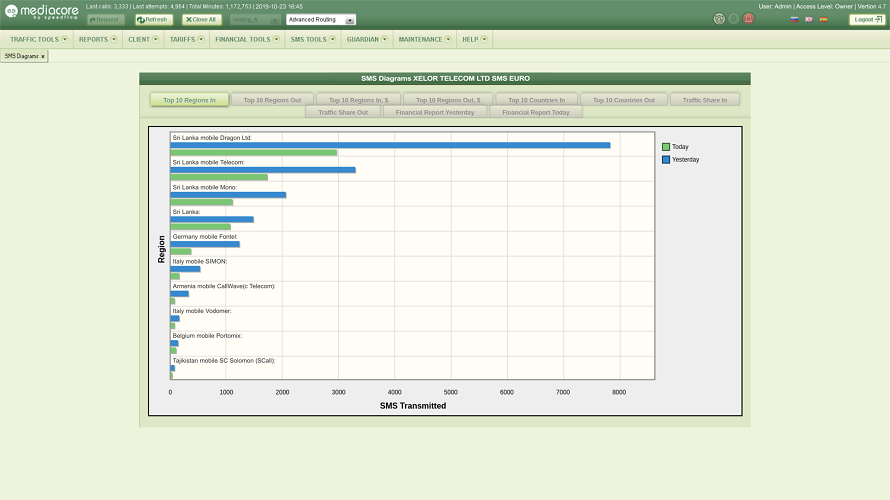Click the mediacore logo

pyautogui.click(x=40, y=13)
